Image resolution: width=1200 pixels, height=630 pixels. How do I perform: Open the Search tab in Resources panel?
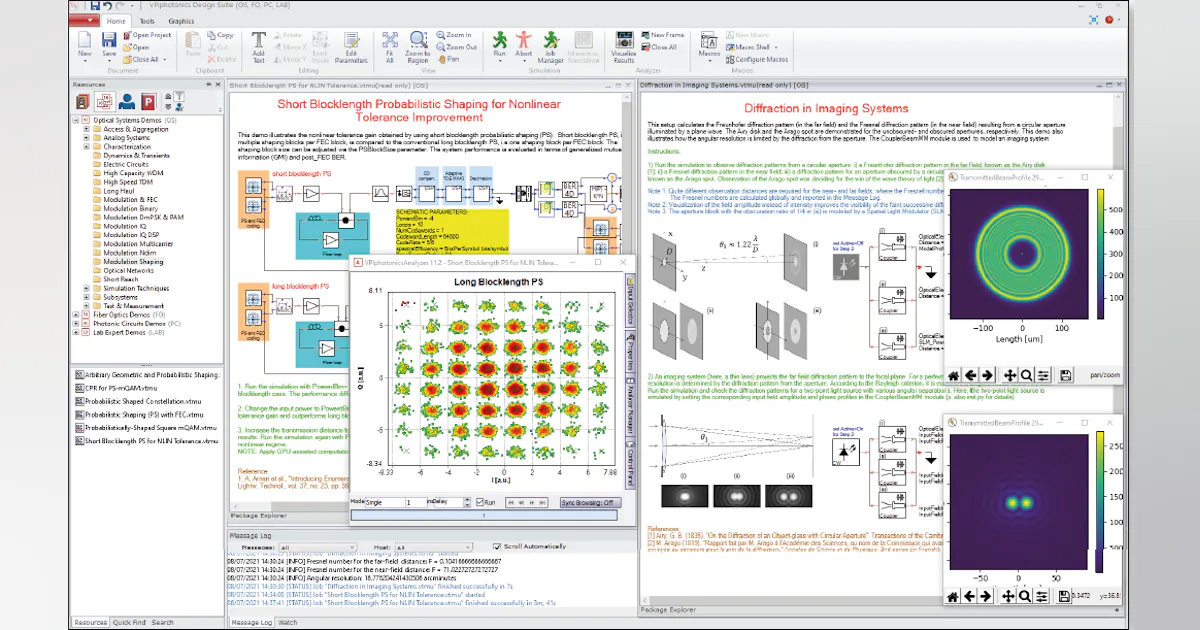click(163, 622)
